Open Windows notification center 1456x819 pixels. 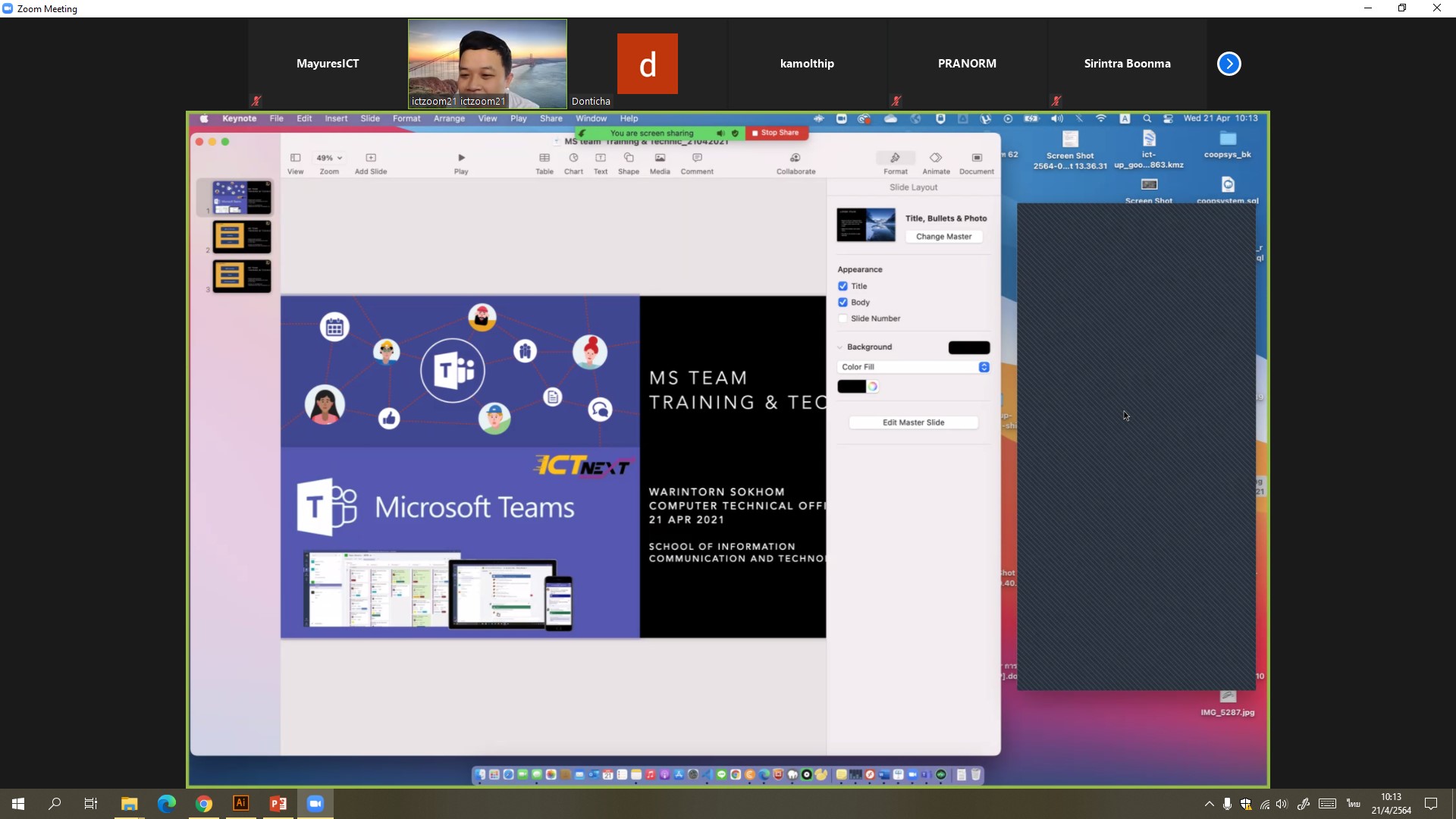(1430, 804)
